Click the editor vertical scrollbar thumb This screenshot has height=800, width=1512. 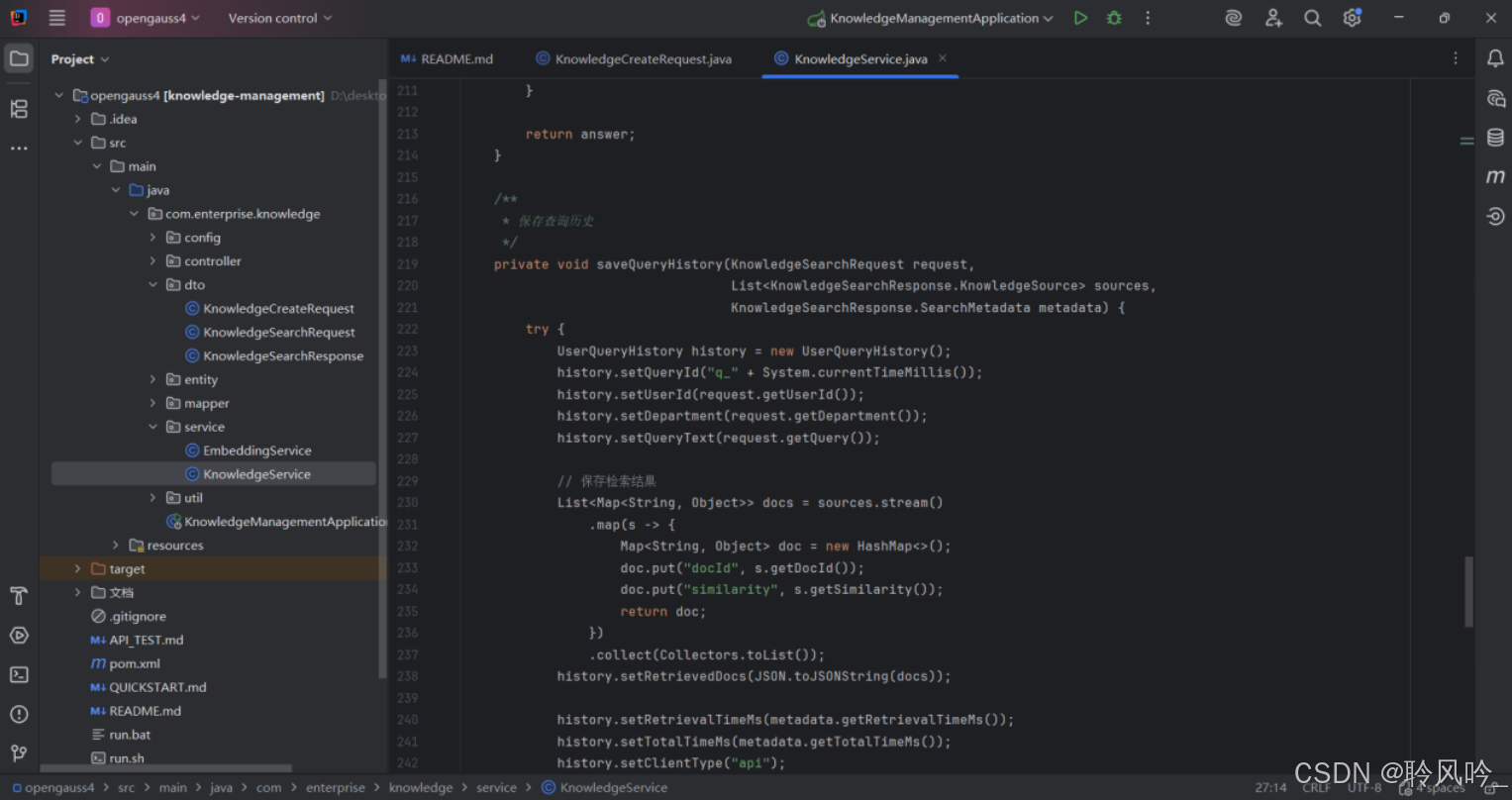coord(1468,591)
